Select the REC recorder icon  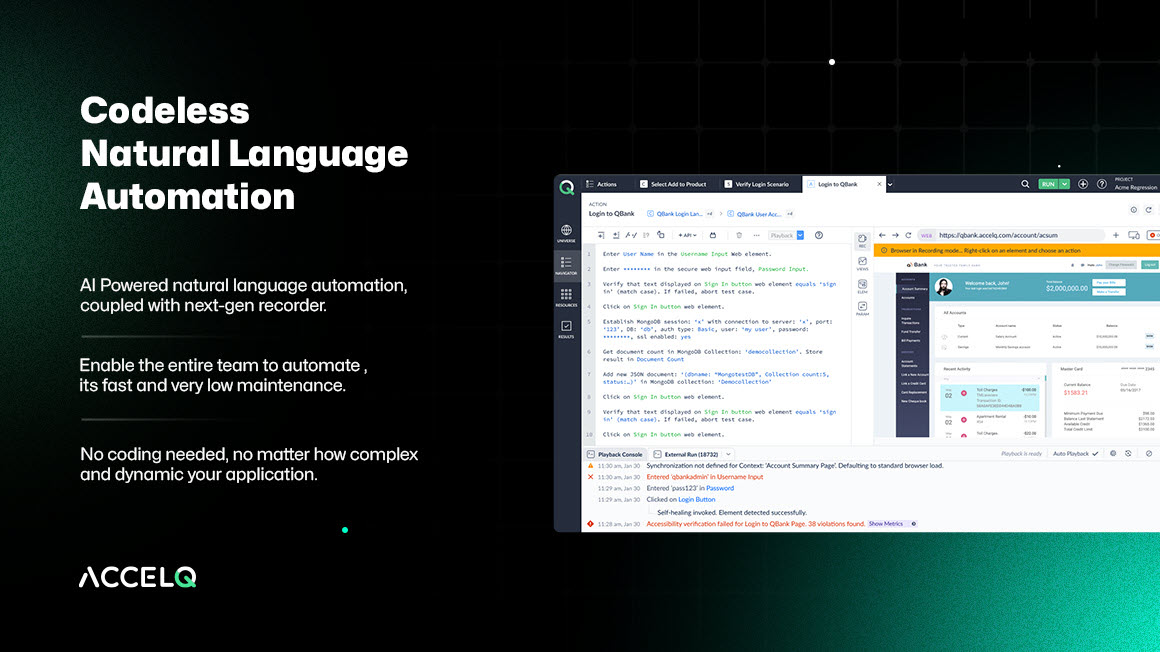(862, 239)
